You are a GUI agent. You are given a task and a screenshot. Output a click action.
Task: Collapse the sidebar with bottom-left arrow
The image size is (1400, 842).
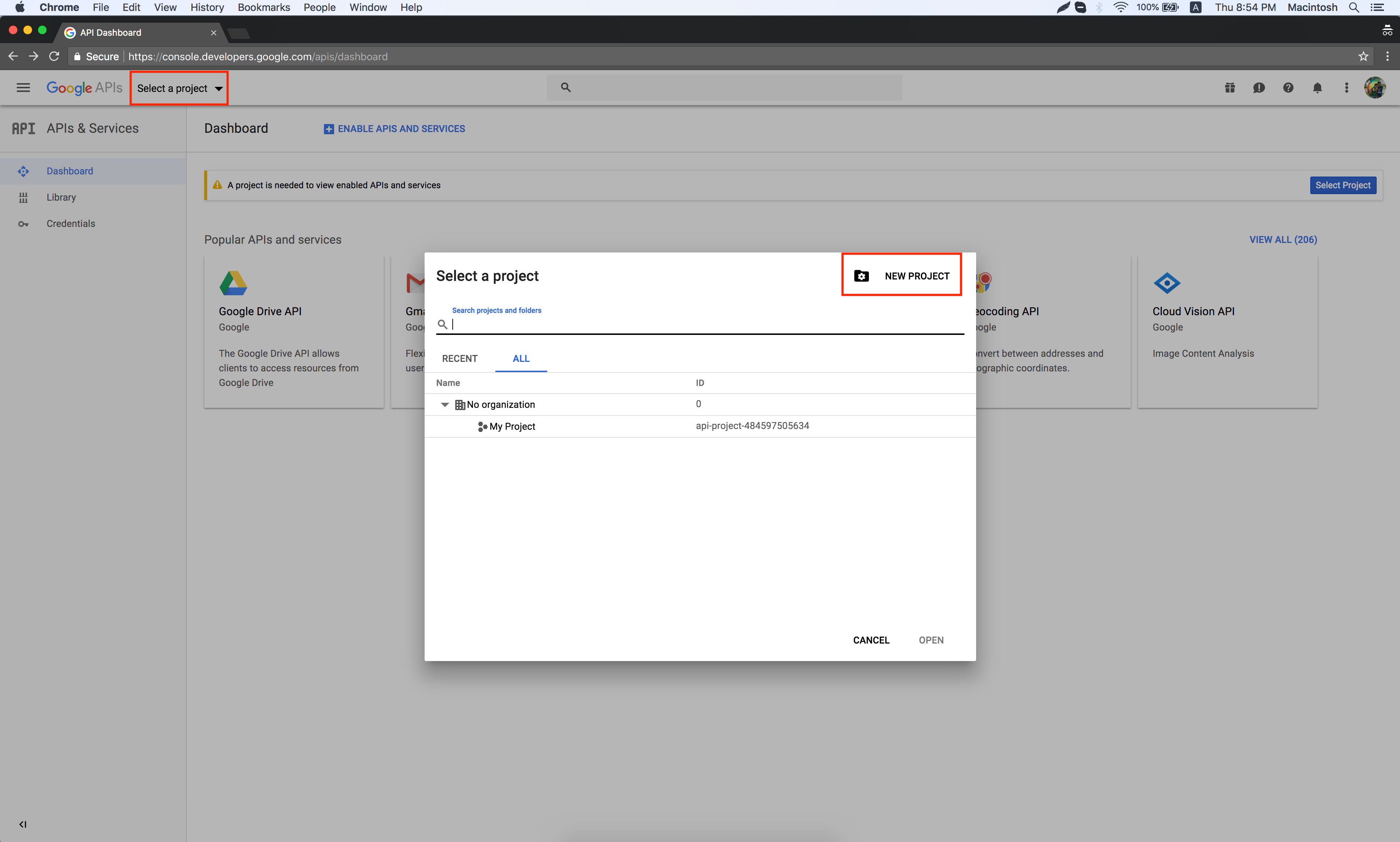[x=23, y=824]
